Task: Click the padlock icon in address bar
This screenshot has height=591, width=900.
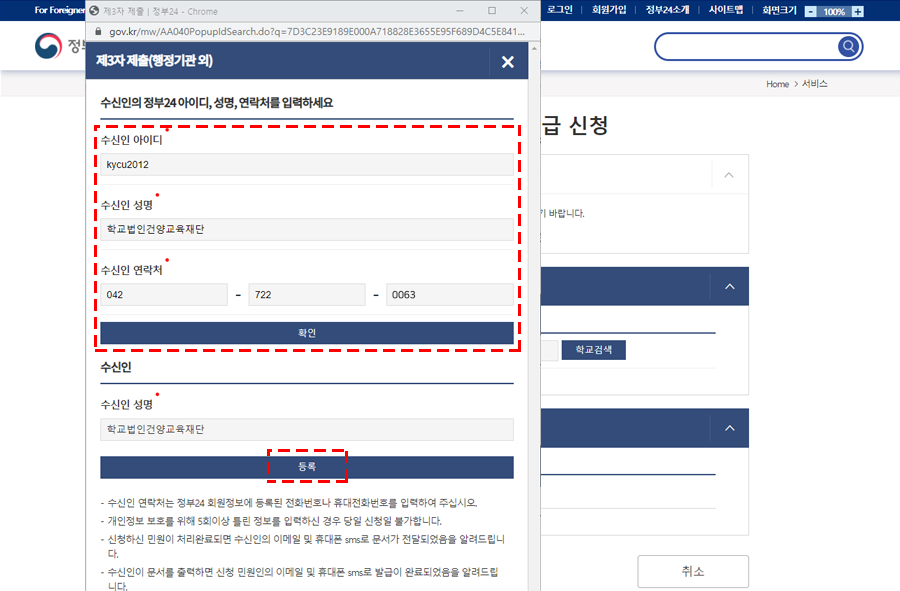Action: 98,31
